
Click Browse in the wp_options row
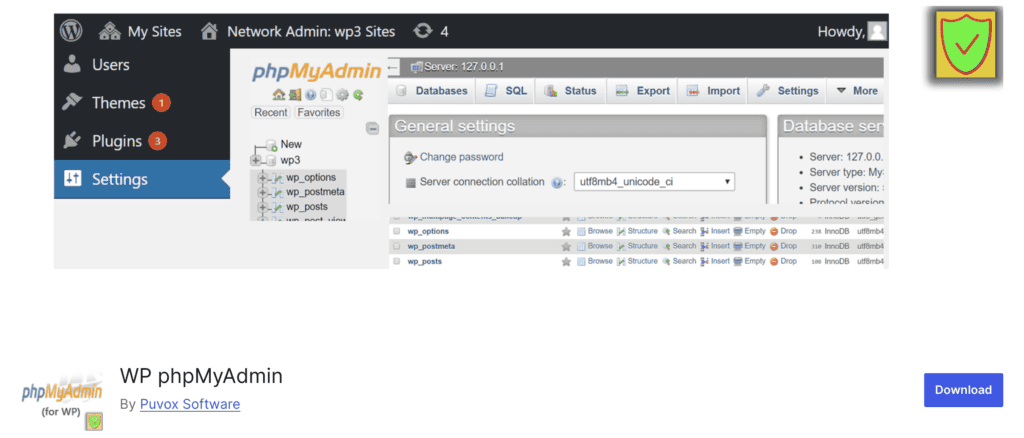coord(595,231)
